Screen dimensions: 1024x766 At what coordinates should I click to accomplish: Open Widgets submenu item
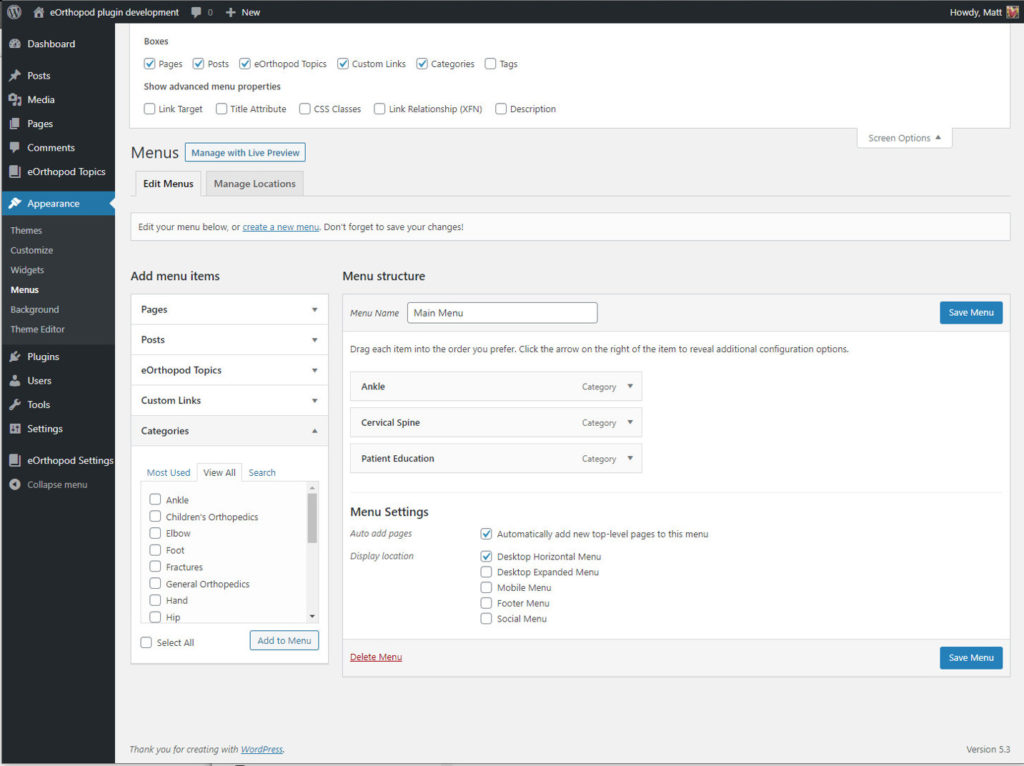pyautogui.click(x=27, y=270)
